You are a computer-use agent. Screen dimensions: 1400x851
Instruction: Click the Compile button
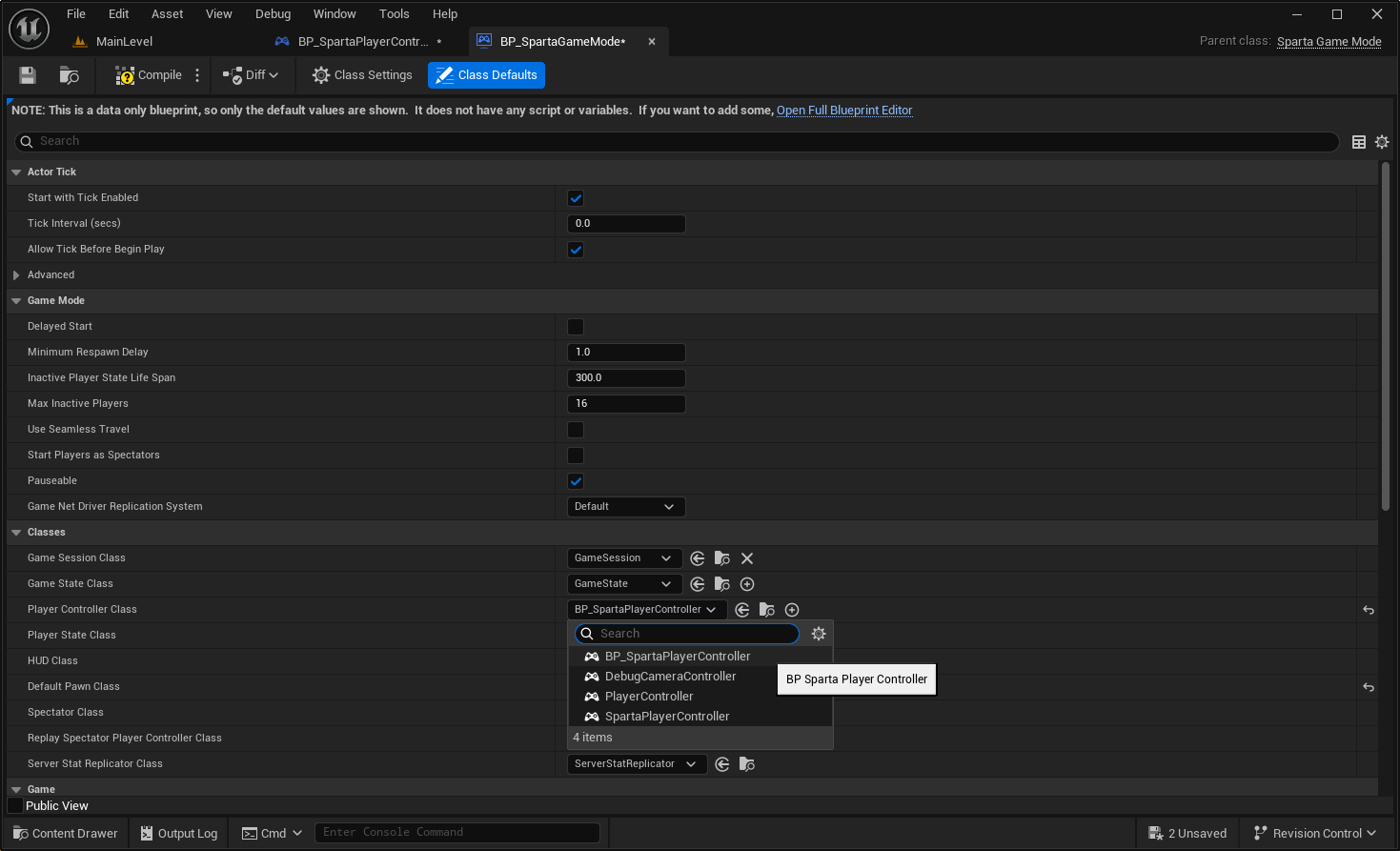click(149, 75)
